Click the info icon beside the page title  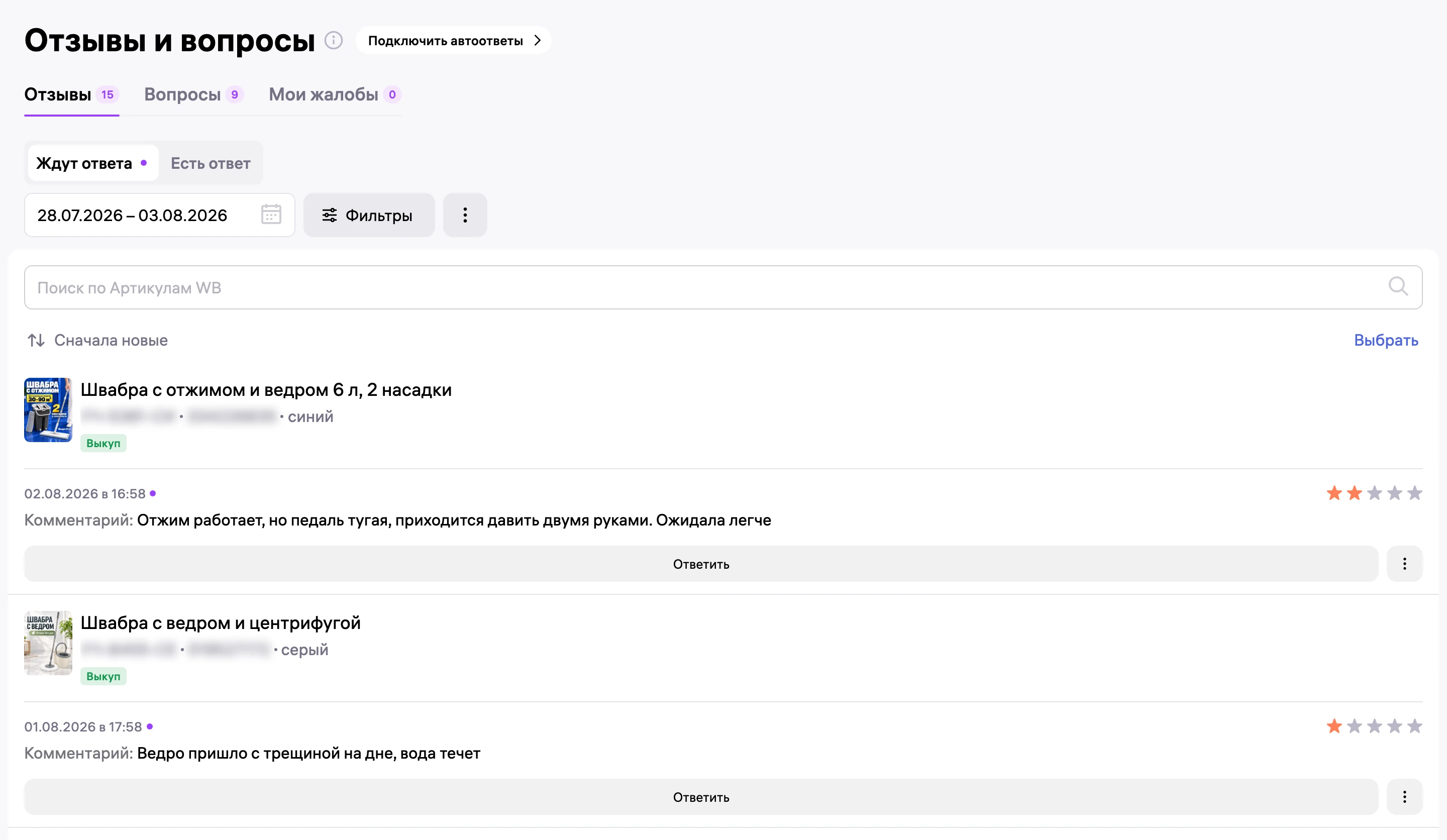coord(334,40)
